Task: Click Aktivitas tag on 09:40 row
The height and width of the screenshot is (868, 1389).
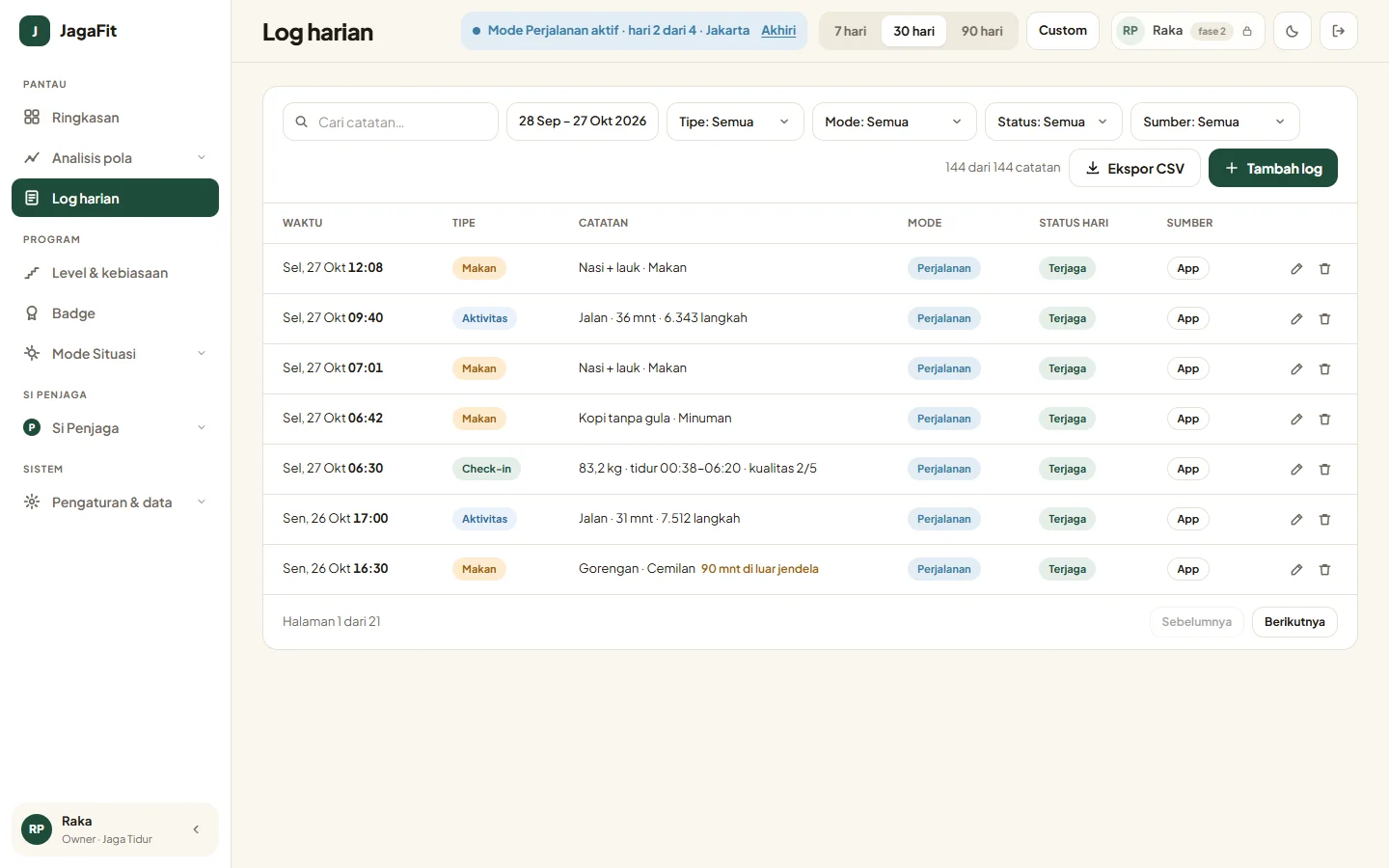Action: pos(484,319)
